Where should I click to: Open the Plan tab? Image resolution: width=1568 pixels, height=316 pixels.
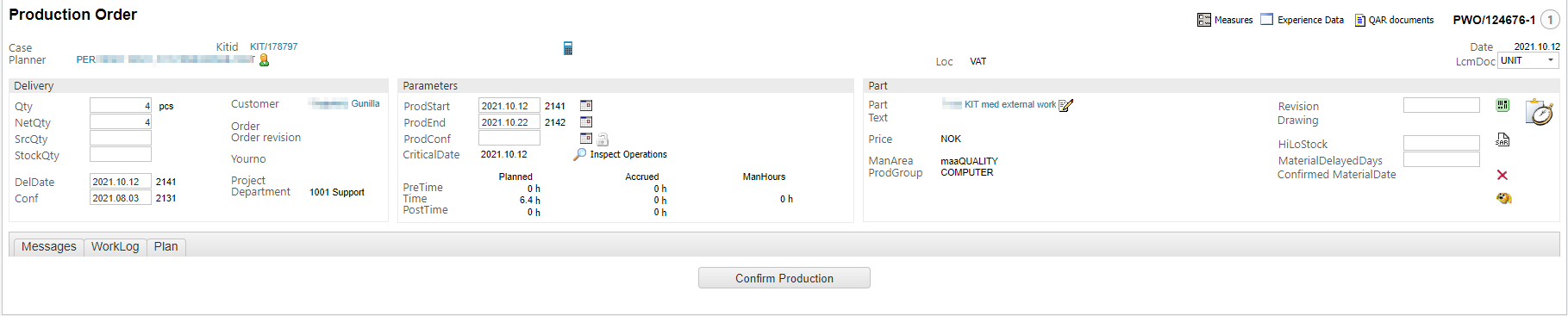[166, 247]
